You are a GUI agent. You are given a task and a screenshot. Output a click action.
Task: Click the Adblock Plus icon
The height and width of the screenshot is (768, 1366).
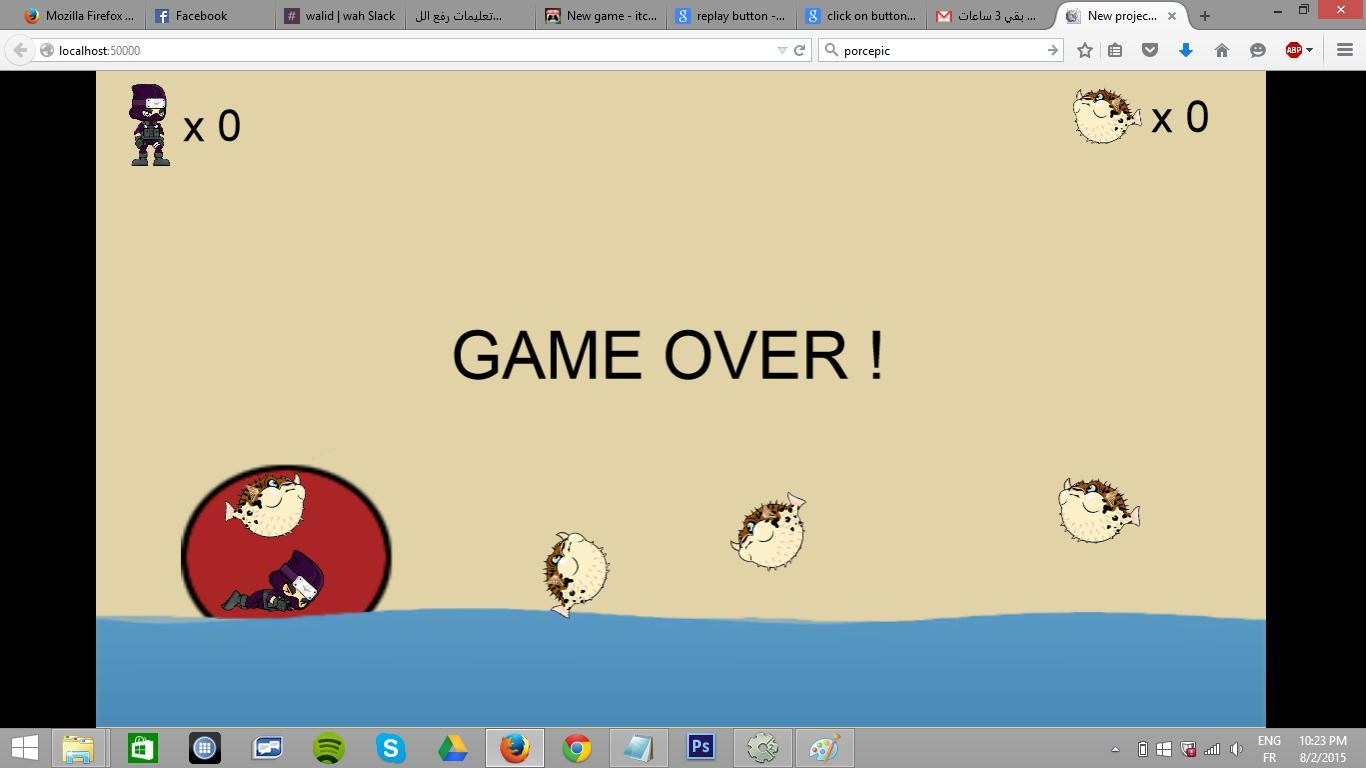pyautogui.click(x=1294, y=50)
